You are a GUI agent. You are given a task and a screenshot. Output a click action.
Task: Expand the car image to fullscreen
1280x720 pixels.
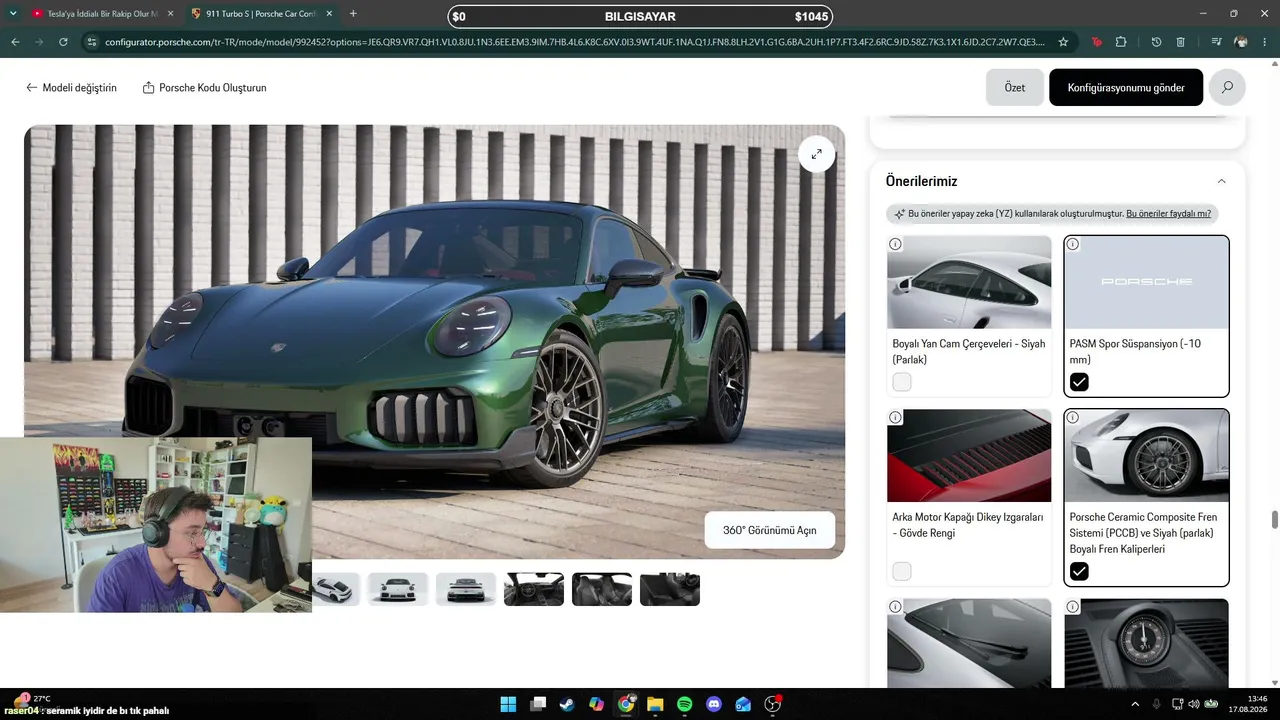click(x=816, y=154)
